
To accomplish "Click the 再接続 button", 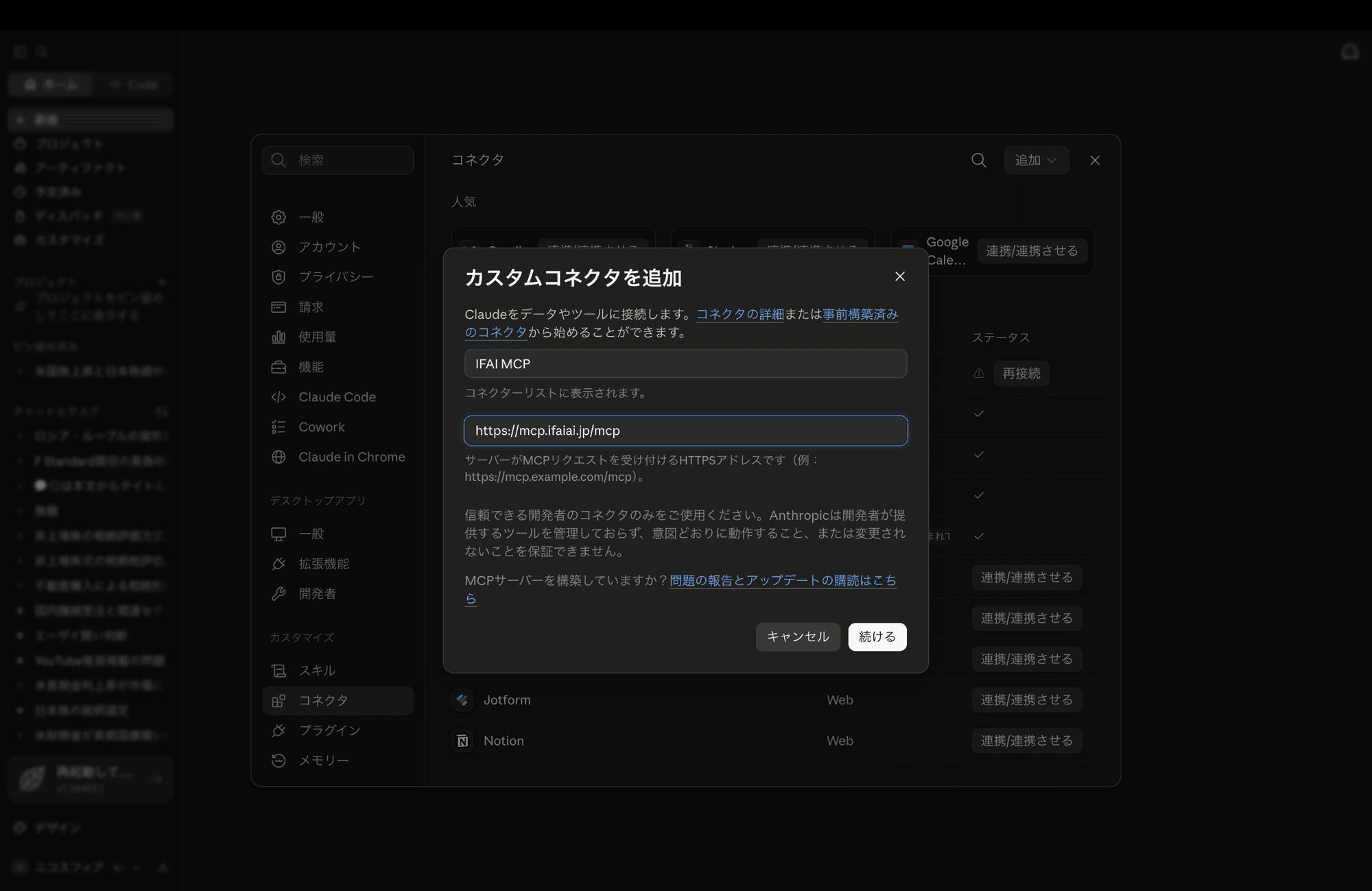I will tap(1021, 373).
